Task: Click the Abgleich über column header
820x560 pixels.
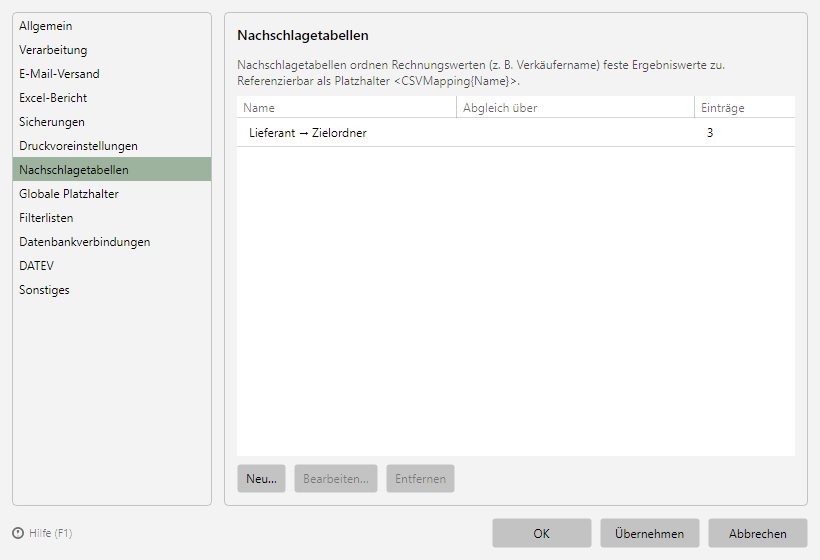Action: (x=575, y=108)
